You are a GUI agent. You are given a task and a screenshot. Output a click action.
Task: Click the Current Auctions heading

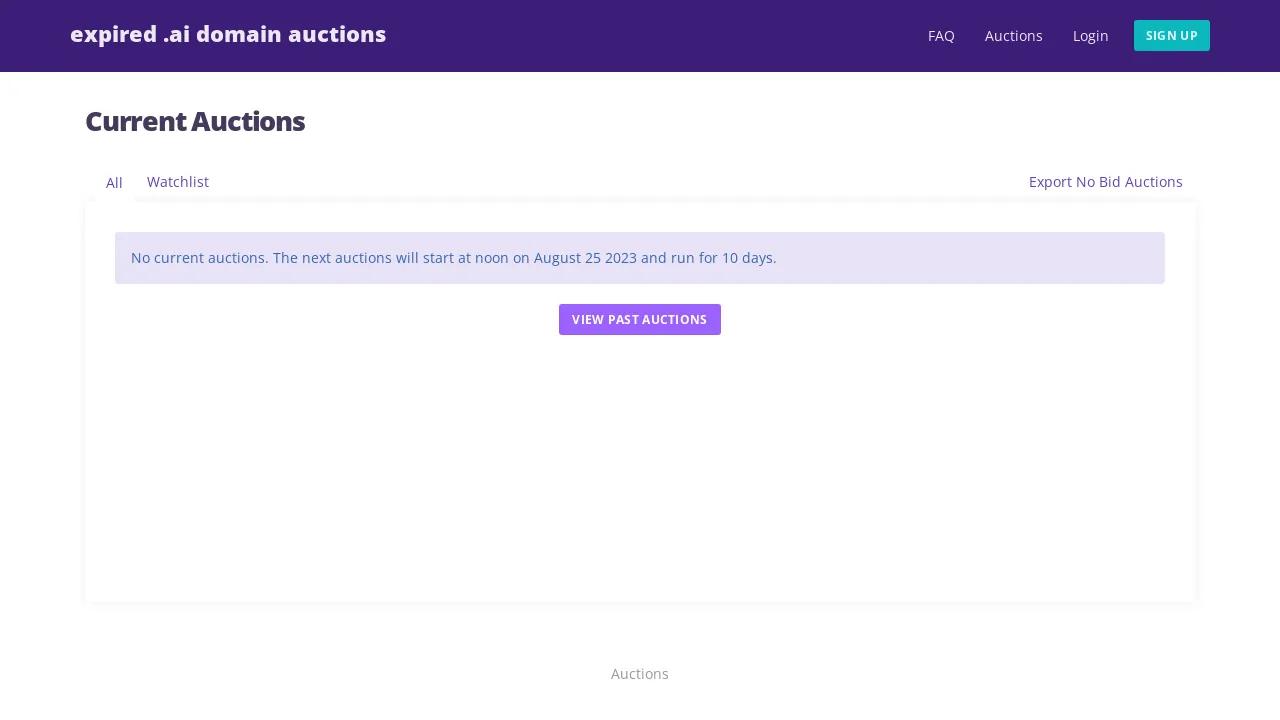click(x=195, y=122)
